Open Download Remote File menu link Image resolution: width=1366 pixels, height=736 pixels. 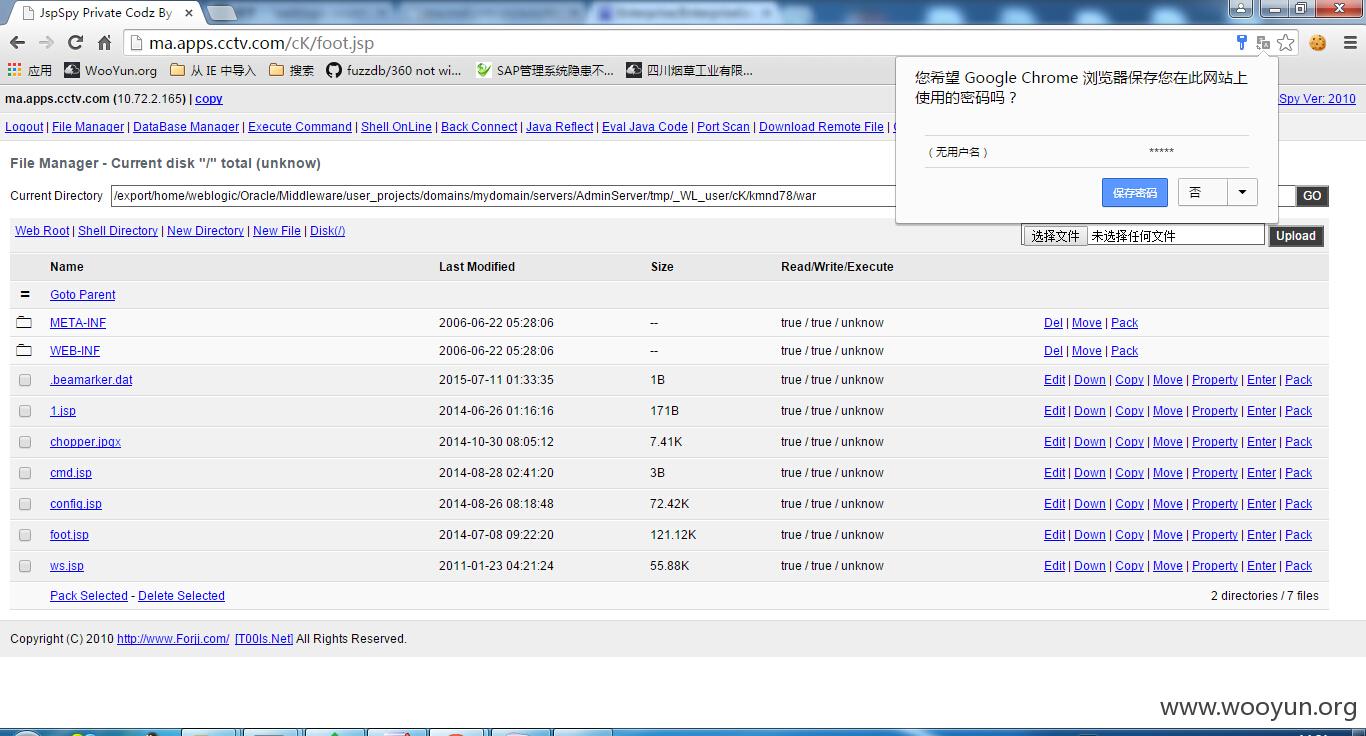tap(821, 127)
